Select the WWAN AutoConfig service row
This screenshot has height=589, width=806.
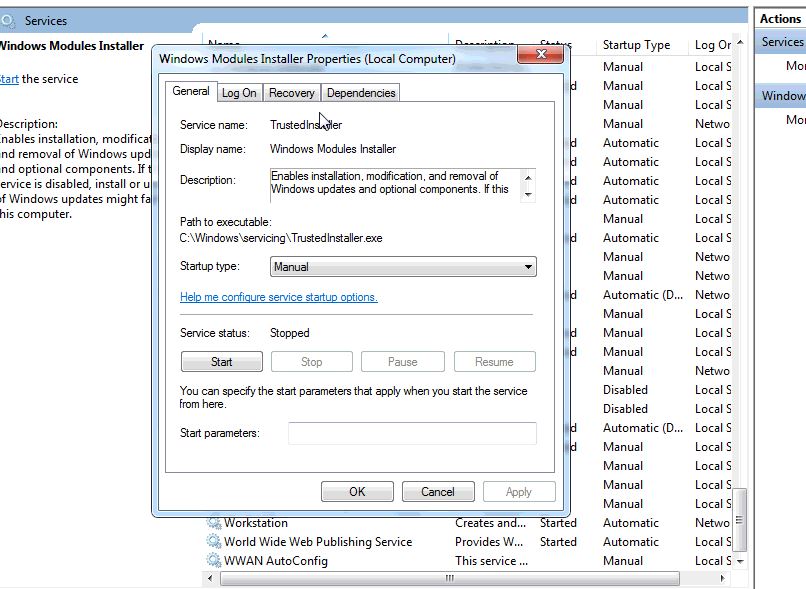point(468,561)
